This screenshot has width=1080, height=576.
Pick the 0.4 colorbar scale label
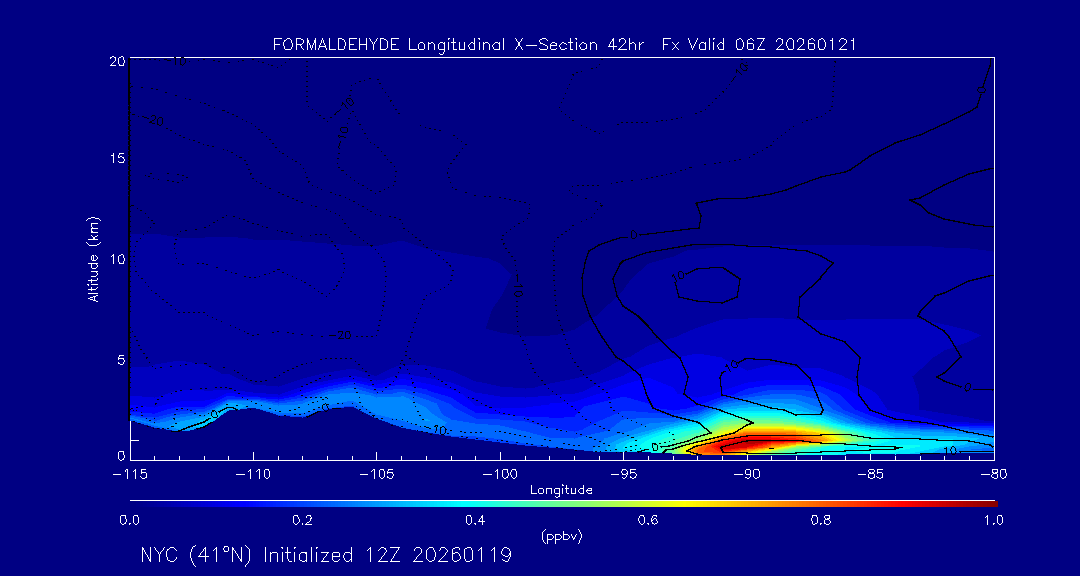475,520
